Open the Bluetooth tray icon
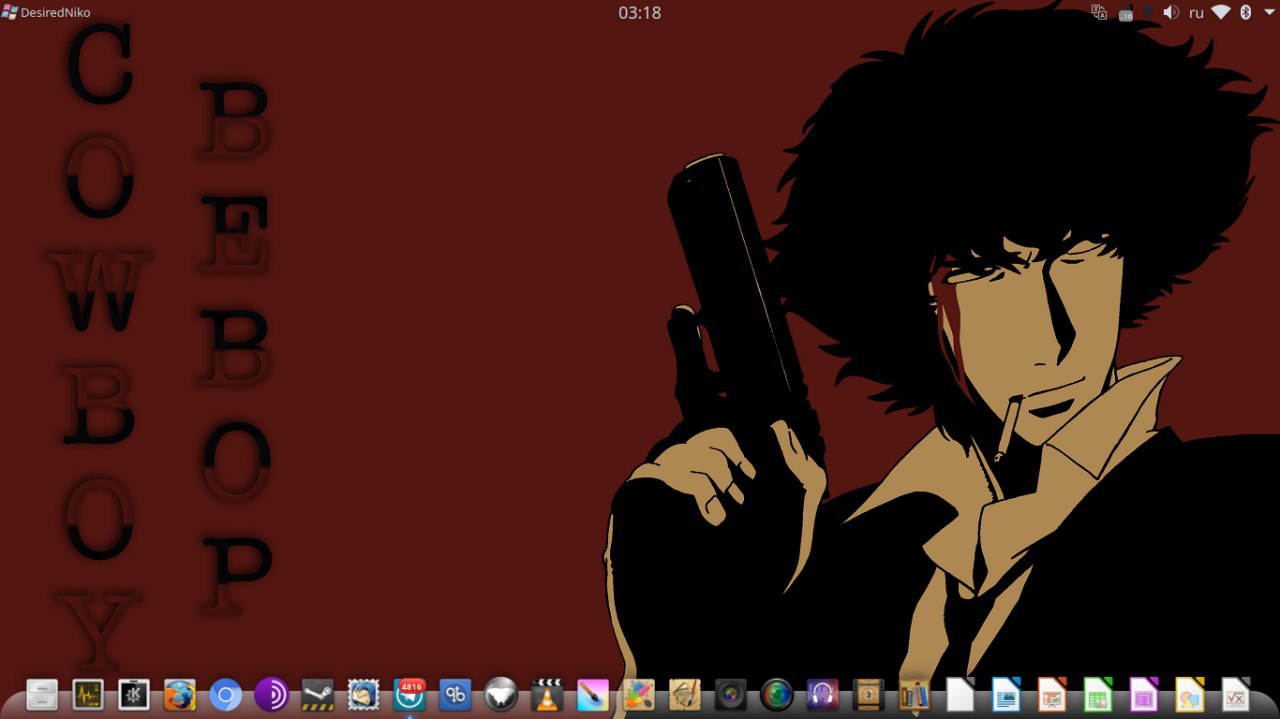 [1246, 12]
